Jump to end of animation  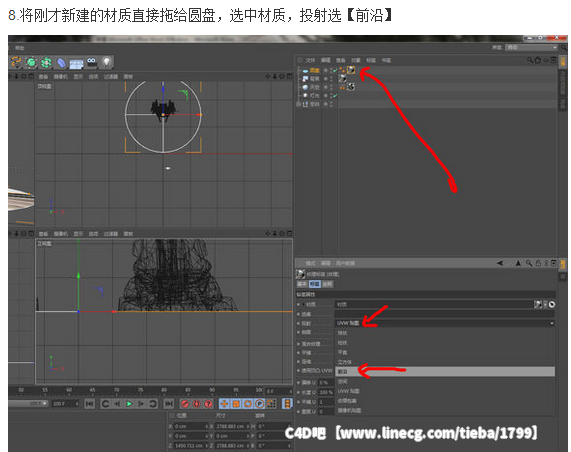(169, 404)
